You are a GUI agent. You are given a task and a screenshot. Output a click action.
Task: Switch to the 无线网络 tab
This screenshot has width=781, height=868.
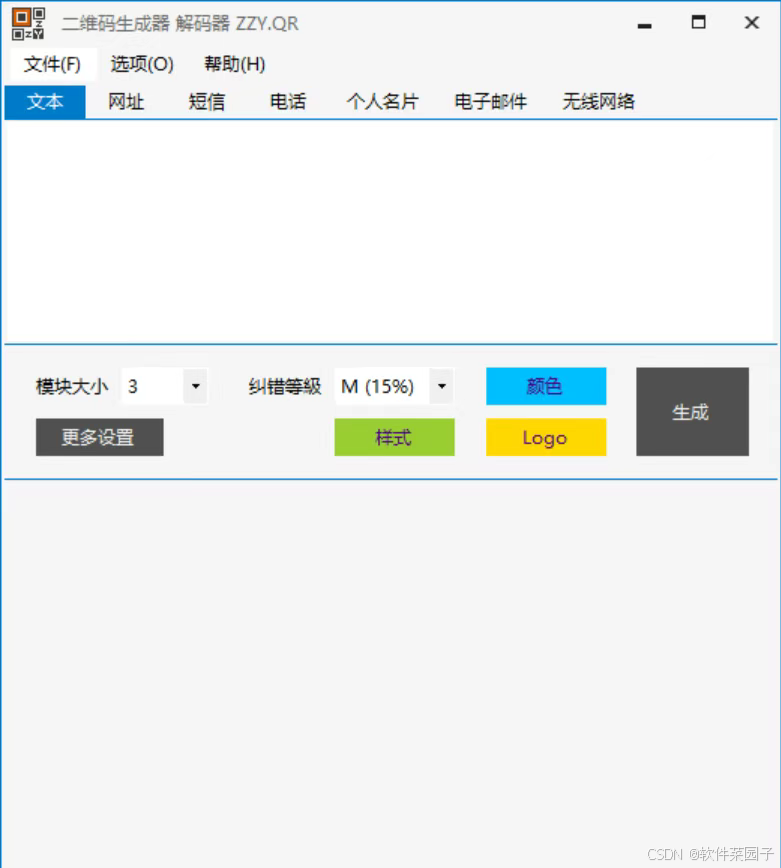(x=598, y=102)
